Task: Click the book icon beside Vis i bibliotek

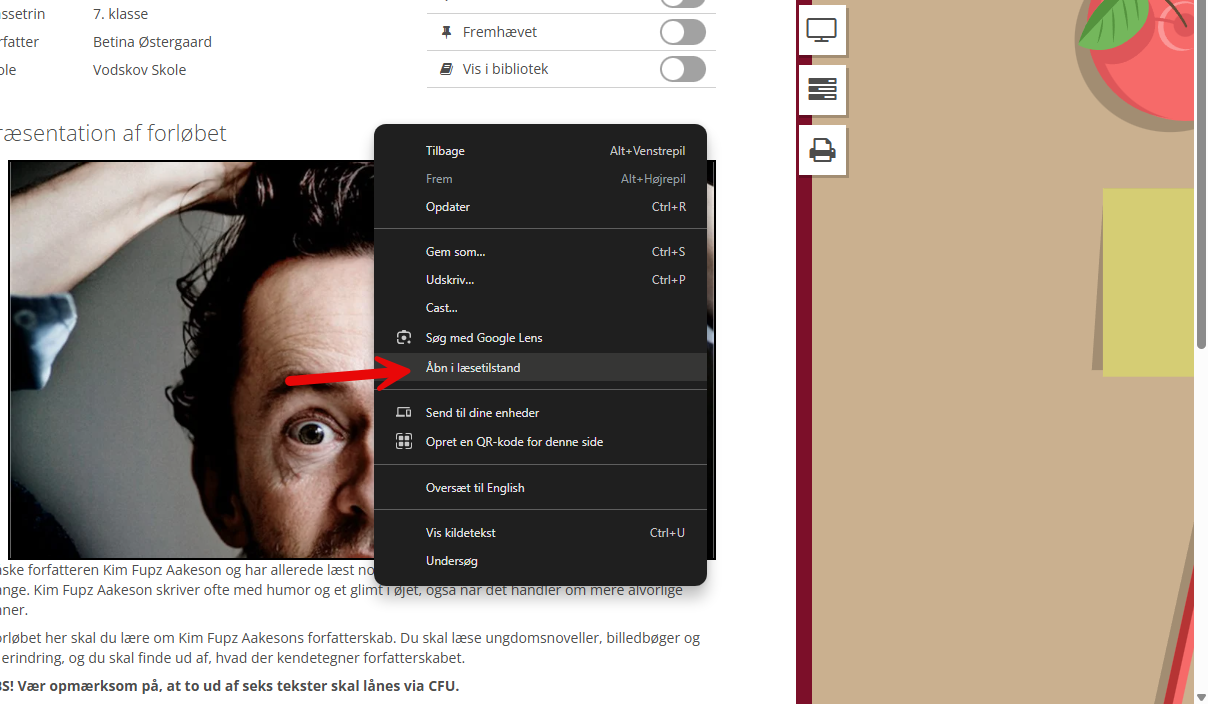Action: pos(446,69)
